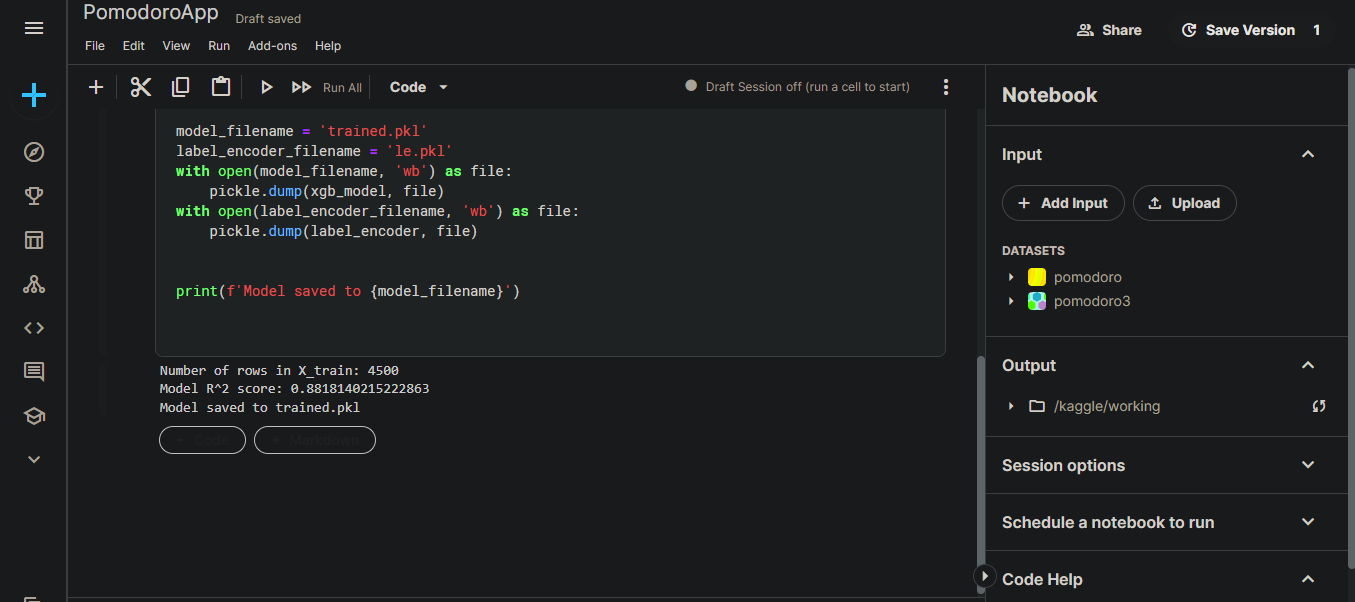Open Datasets table icon in sidebar
The image size is (1355, 602).
click(x=34, y=240)
